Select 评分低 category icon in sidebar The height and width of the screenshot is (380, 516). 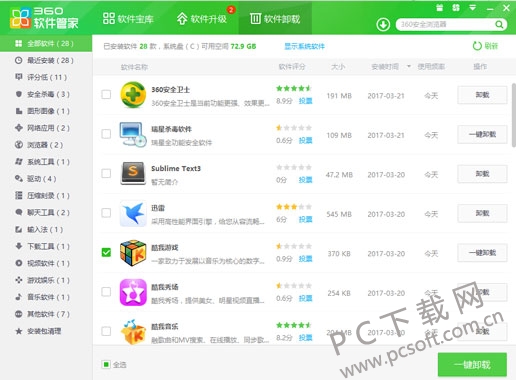19,77
